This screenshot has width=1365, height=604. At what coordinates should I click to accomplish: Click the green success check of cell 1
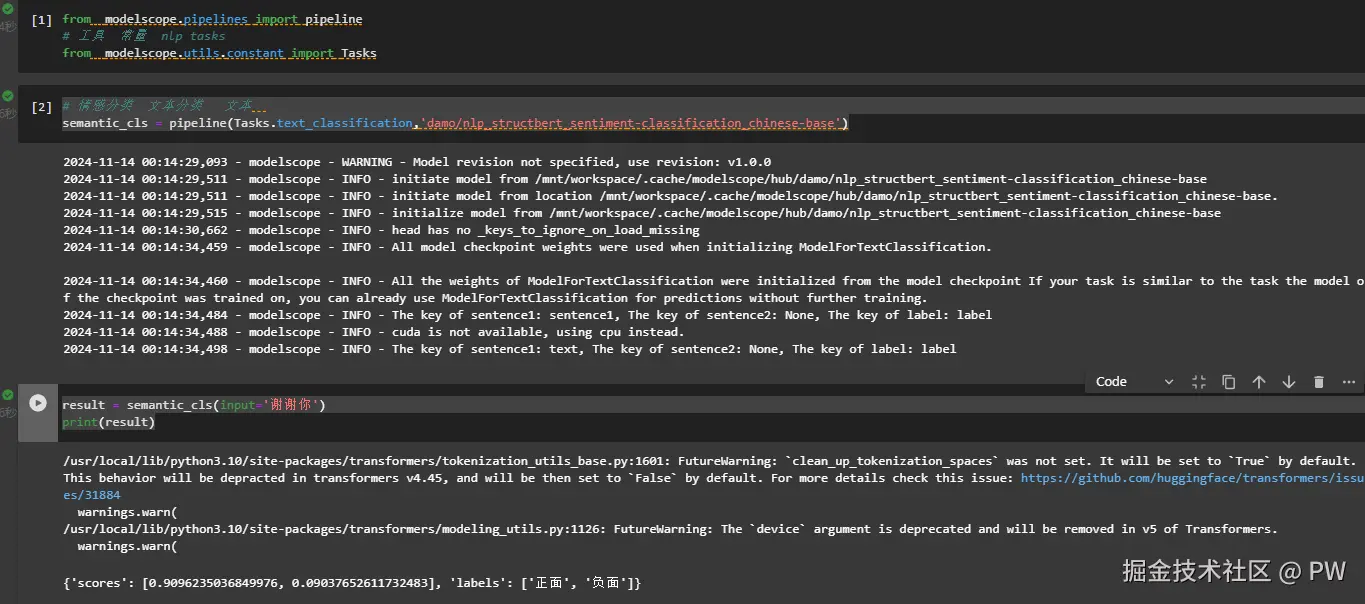point(8,9)
